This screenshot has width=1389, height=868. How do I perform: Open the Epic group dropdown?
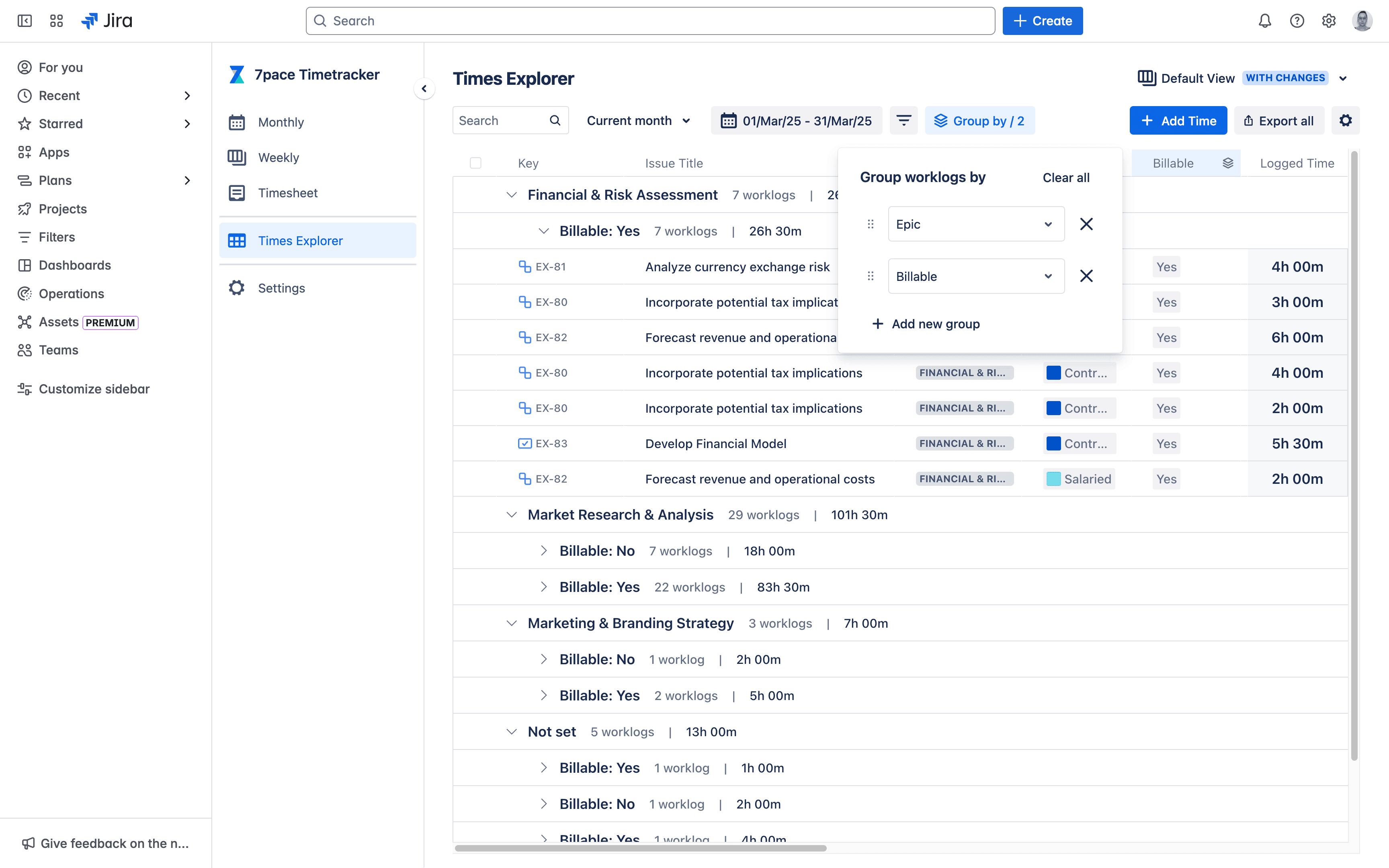click(976, 224)
